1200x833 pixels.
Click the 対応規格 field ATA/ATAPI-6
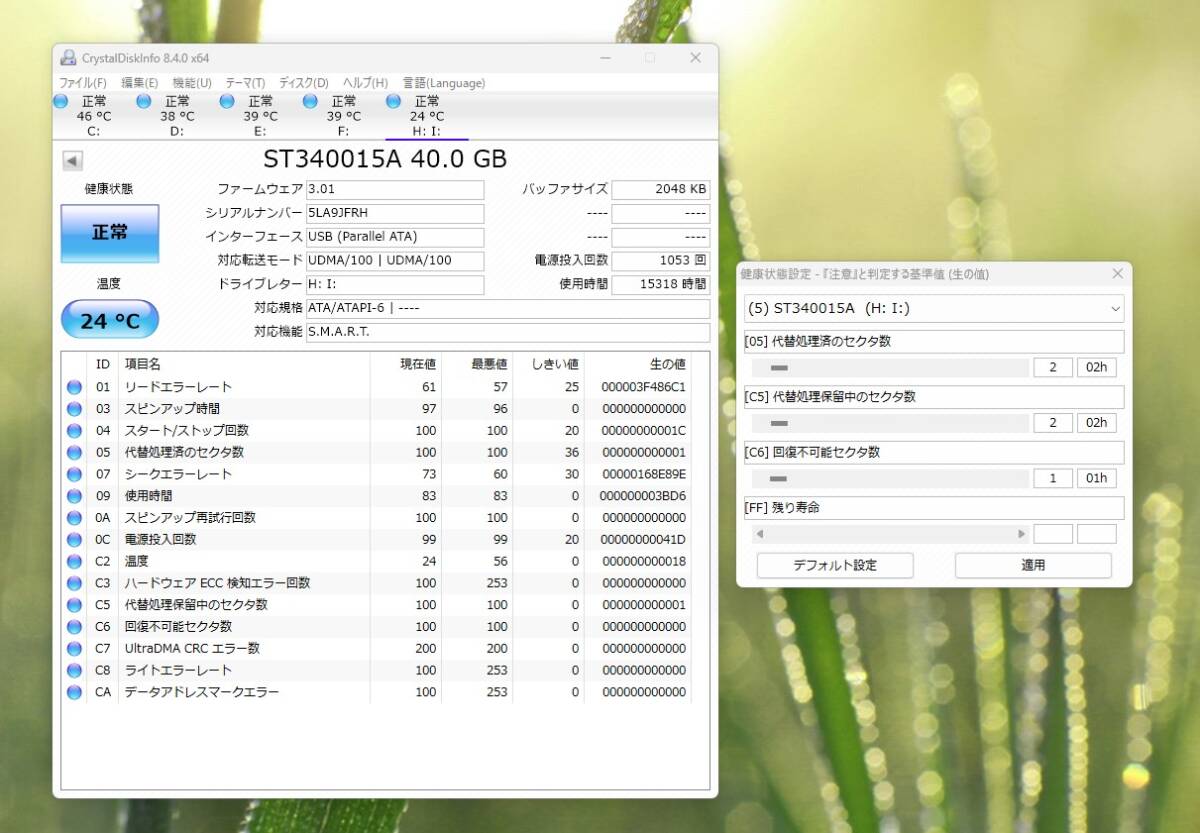coord(508,309)
